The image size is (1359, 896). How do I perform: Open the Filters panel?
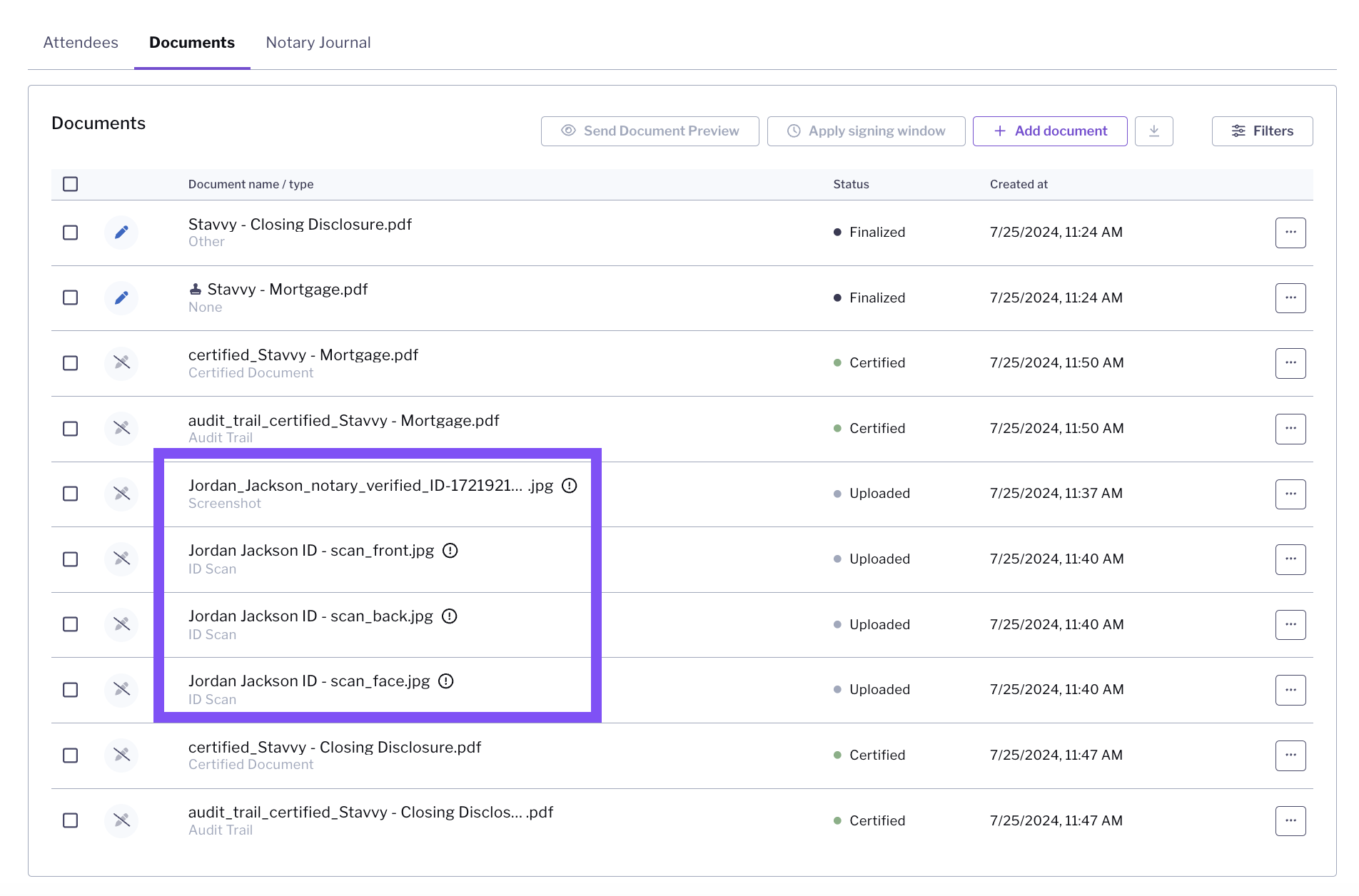1262,131
